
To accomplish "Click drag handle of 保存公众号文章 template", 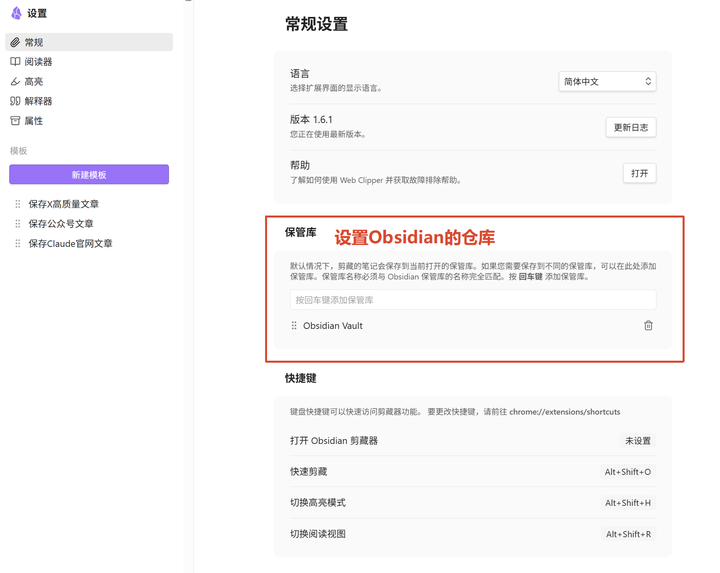I will (x=17, y=224).
